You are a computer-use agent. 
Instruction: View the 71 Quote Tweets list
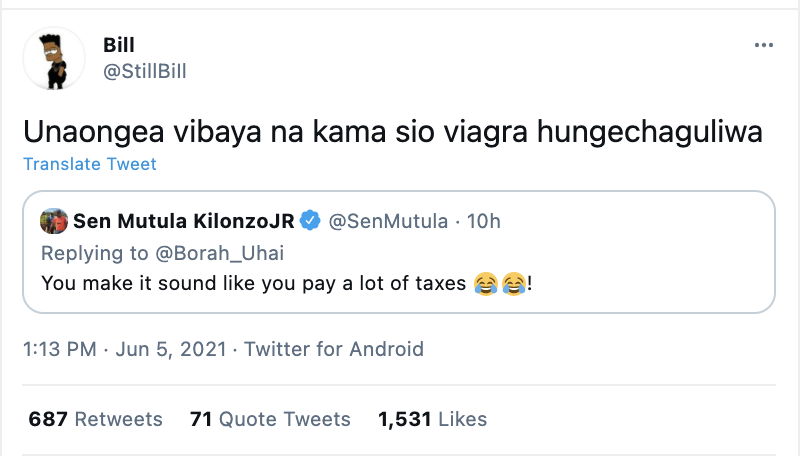point(270,419)
